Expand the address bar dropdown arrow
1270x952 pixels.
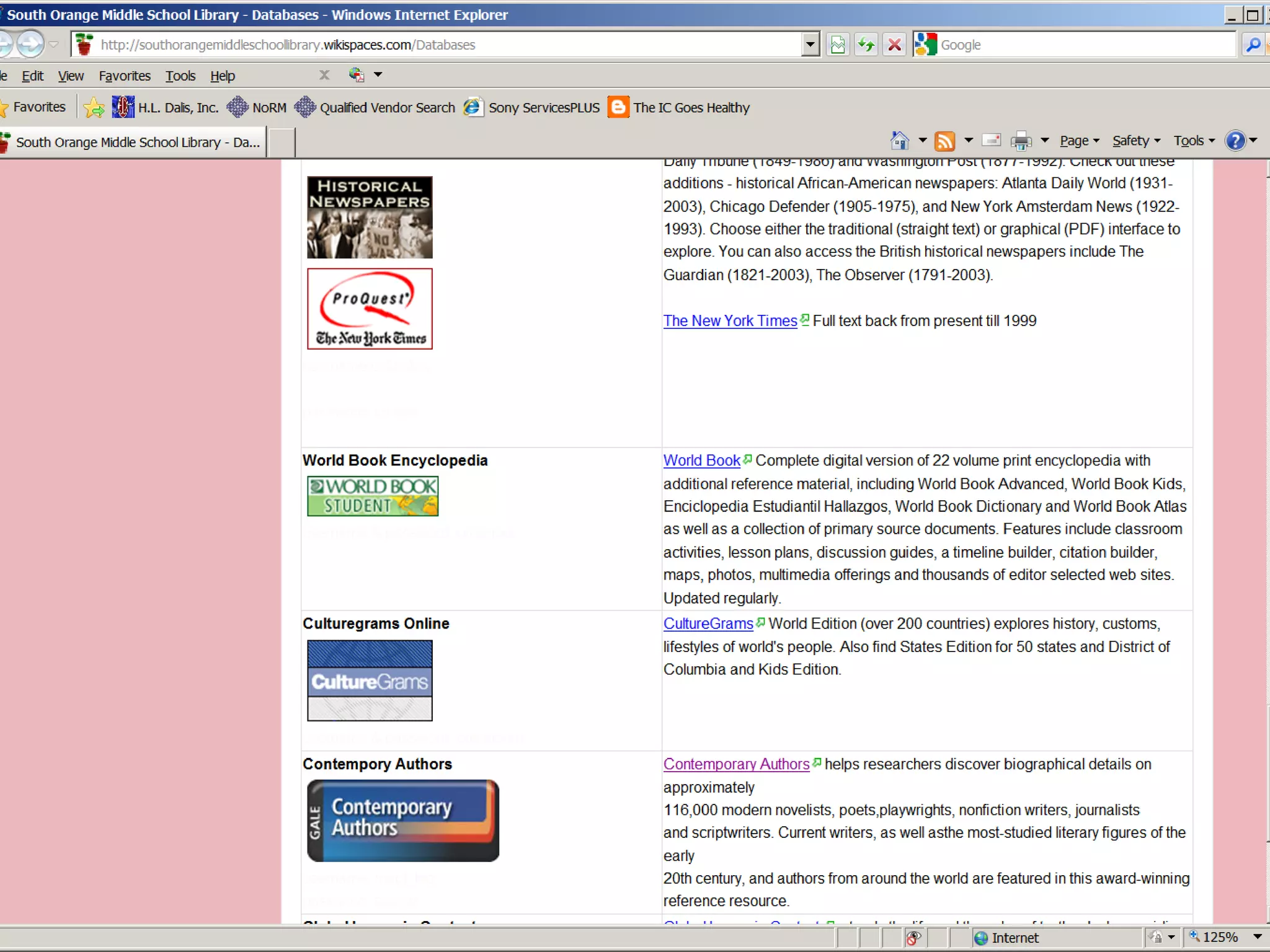coord(810,45)
